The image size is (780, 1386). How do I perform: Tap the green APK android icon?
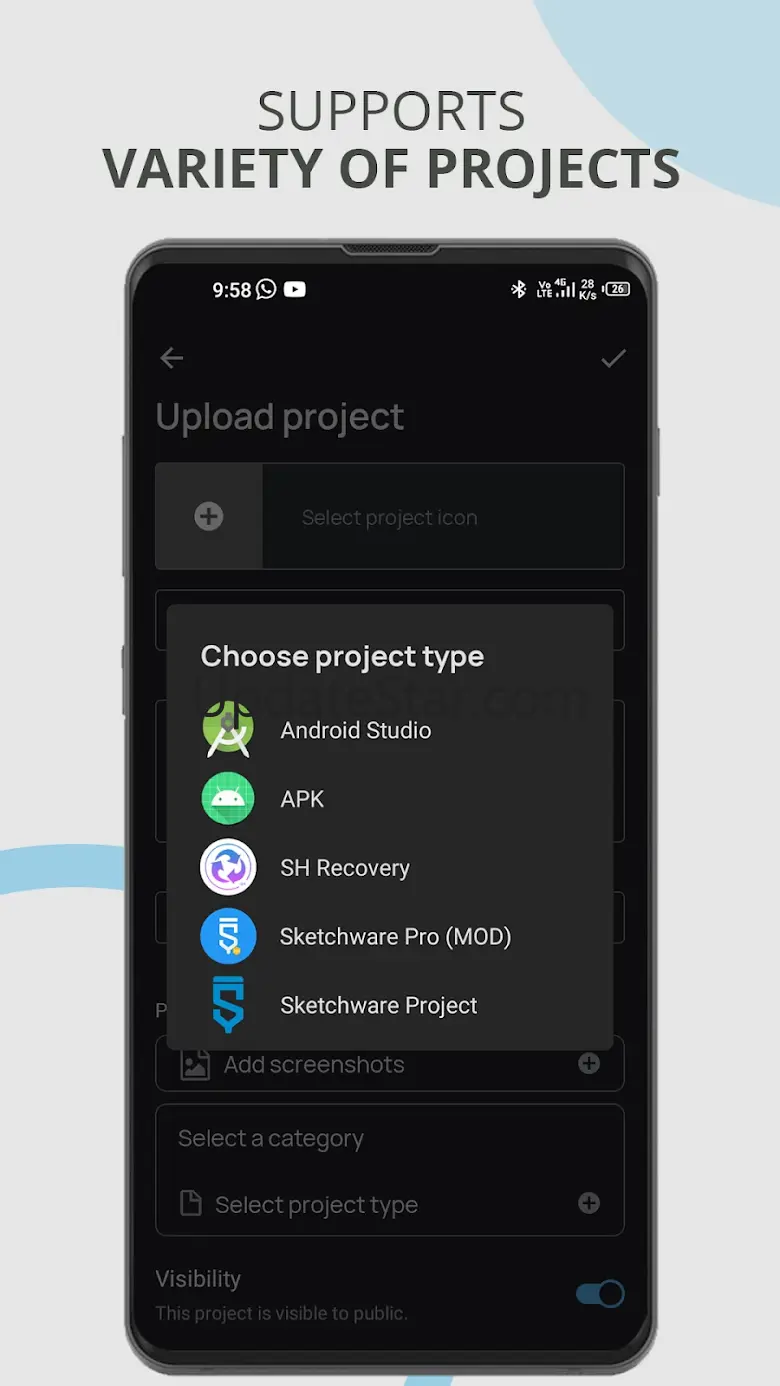click(x=228, y=798)
